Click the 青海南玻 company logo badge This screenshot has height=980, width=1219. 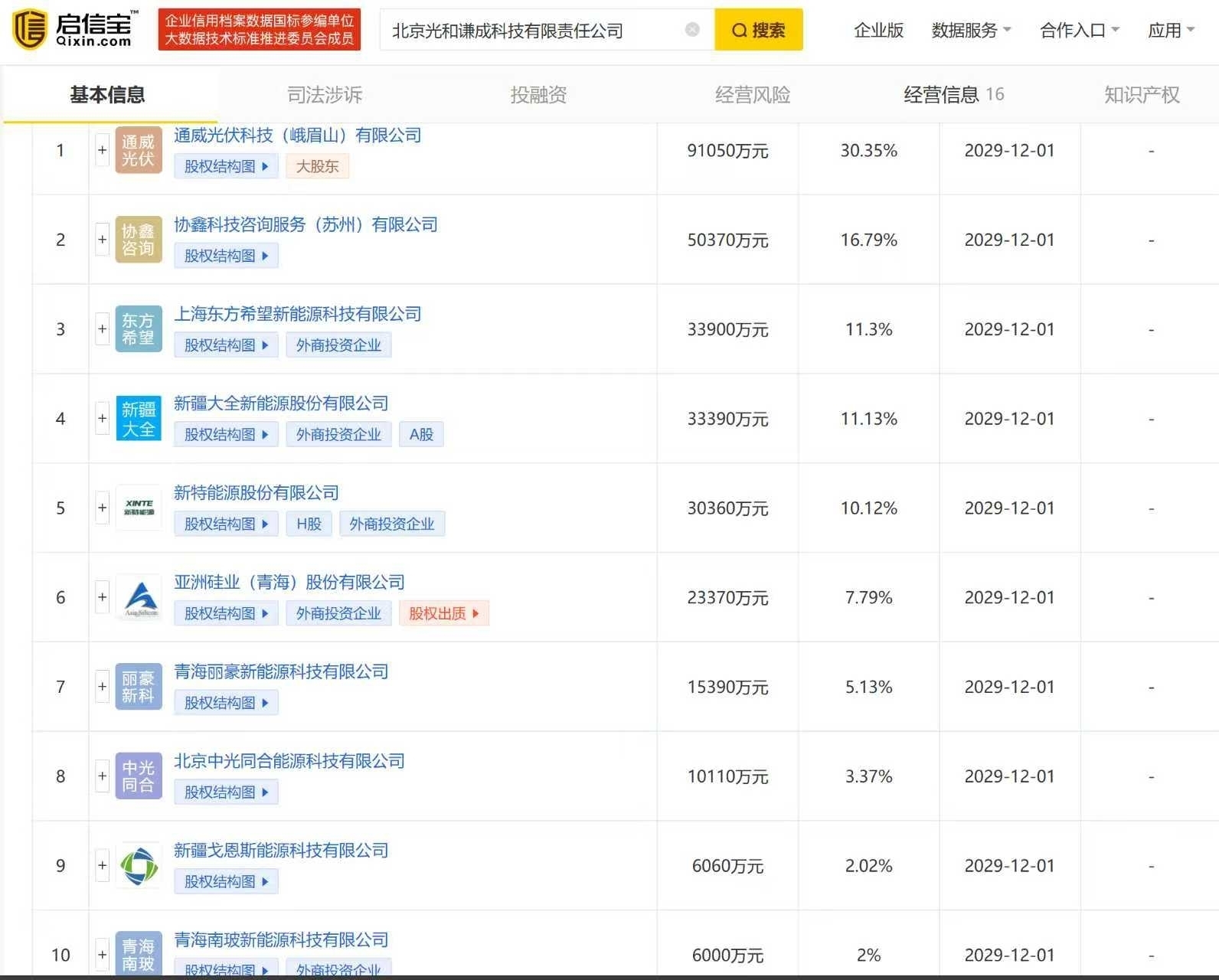139,954
